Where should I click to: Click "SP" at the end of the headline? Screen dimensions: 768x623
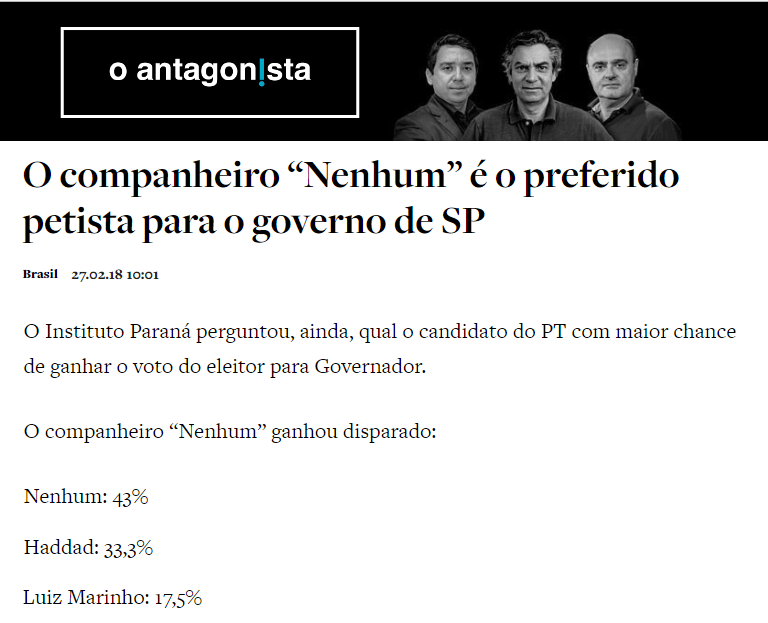(462, 222)
